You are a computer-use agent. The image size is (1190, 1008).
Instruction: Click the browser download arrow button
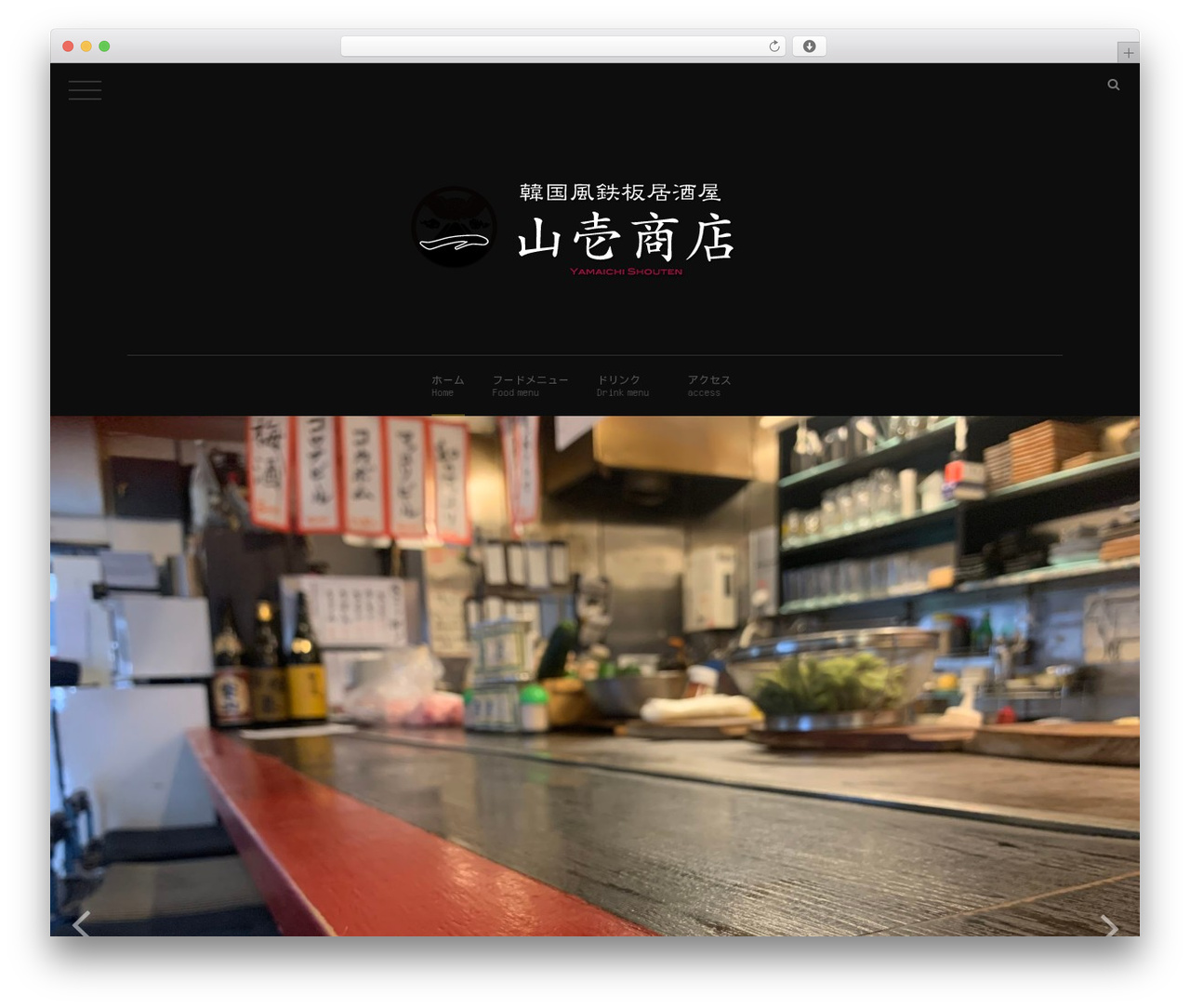pyautogui.click(x=809, y=46)
